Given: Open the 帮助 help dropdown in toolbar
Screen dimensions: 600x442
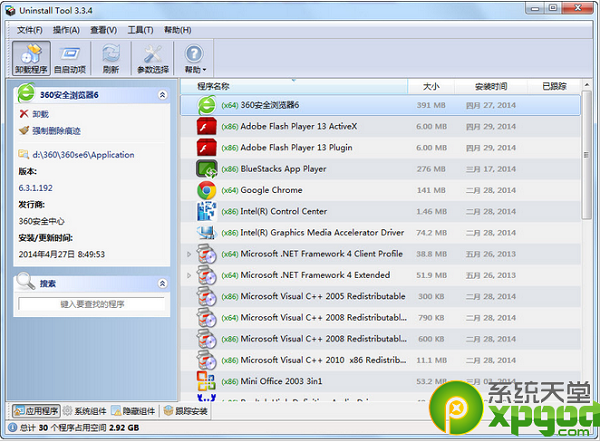Looking at the screenshot, I should pos(194,58).
